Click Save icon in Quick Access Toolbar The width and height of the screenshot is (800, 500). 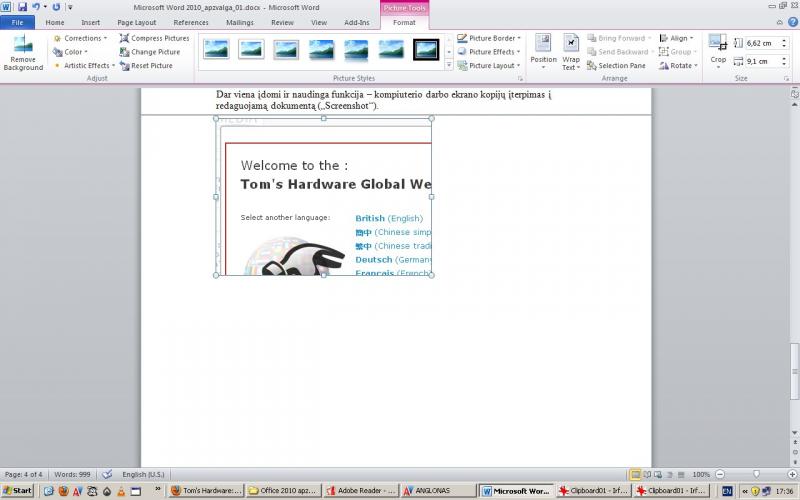tap(22, 7)
